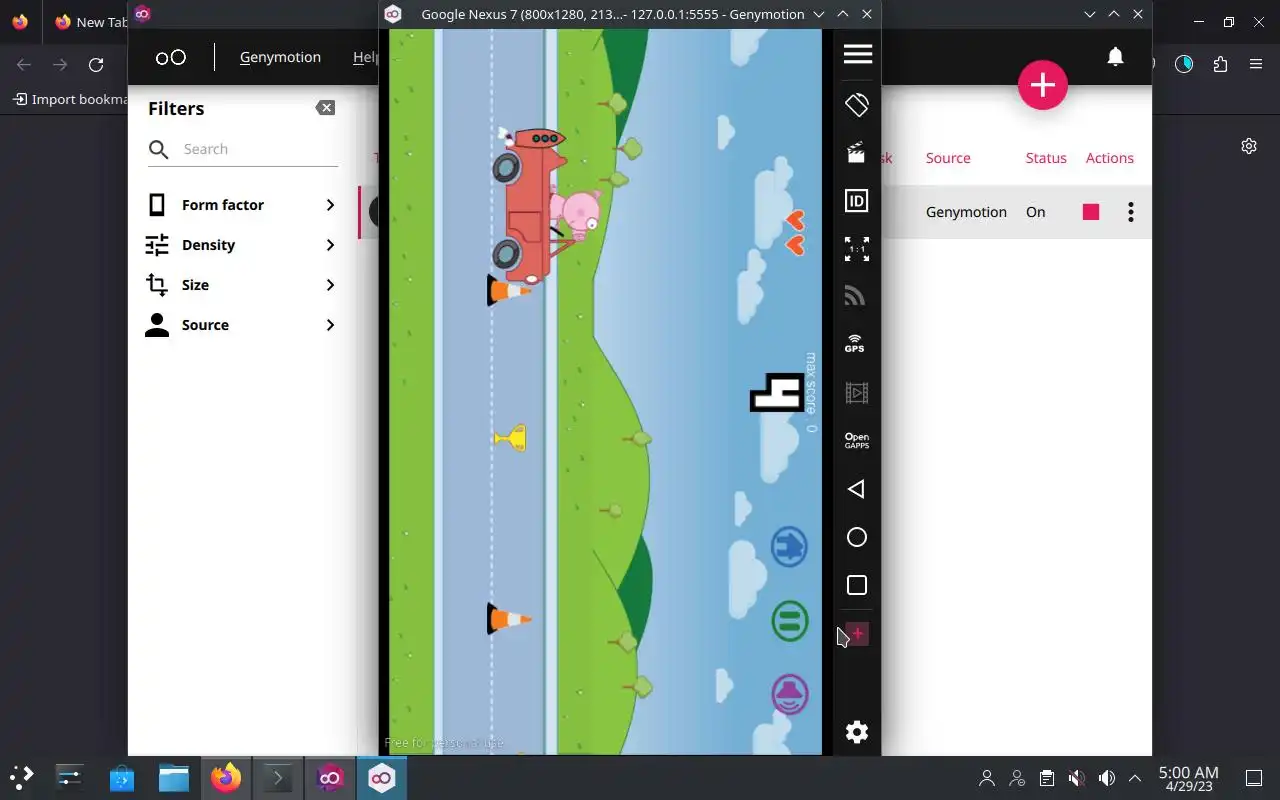The image size is (1280, 800).
Task: Tap the blue arrow button in game
Action: (x=789, y=547)
